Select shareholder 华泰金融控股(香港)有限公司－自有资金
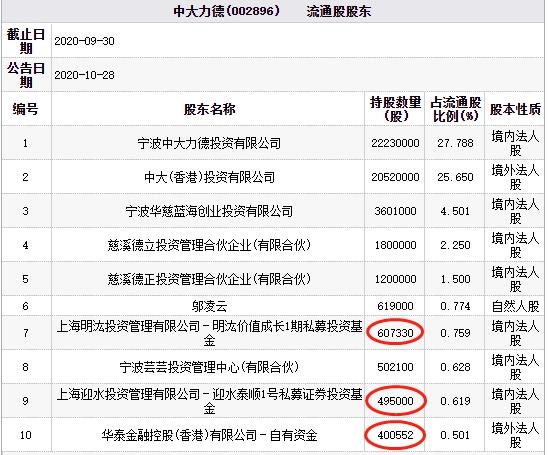Image resolution: width=548 pixels, height=455 pixels. [x=209, y=435]
